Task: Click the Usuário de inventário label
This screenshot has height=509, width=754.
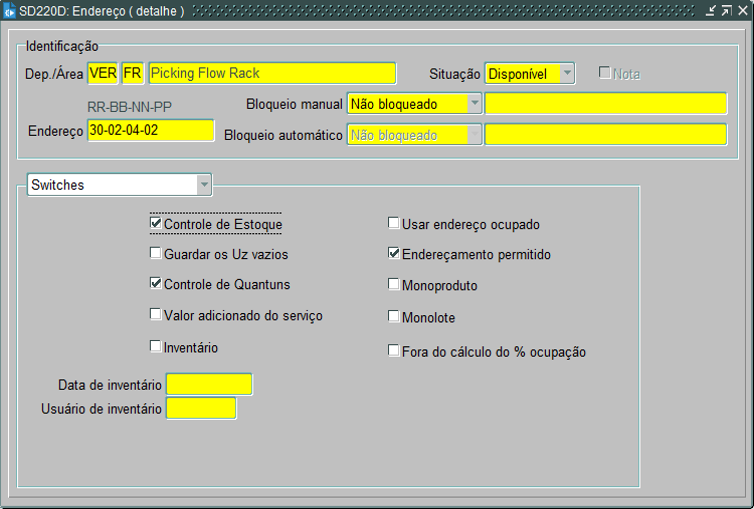Action: point(101,409)
